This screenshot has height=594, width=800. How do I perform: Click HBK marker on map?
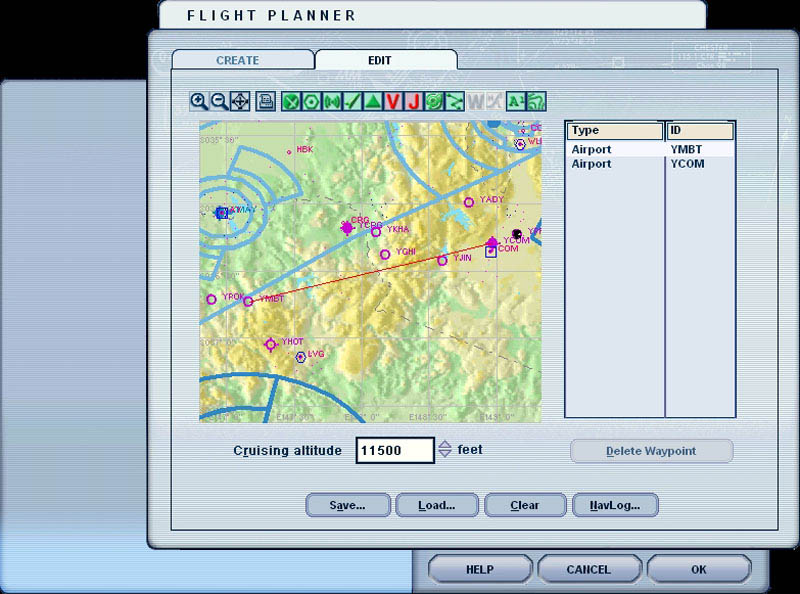(289, 152)
